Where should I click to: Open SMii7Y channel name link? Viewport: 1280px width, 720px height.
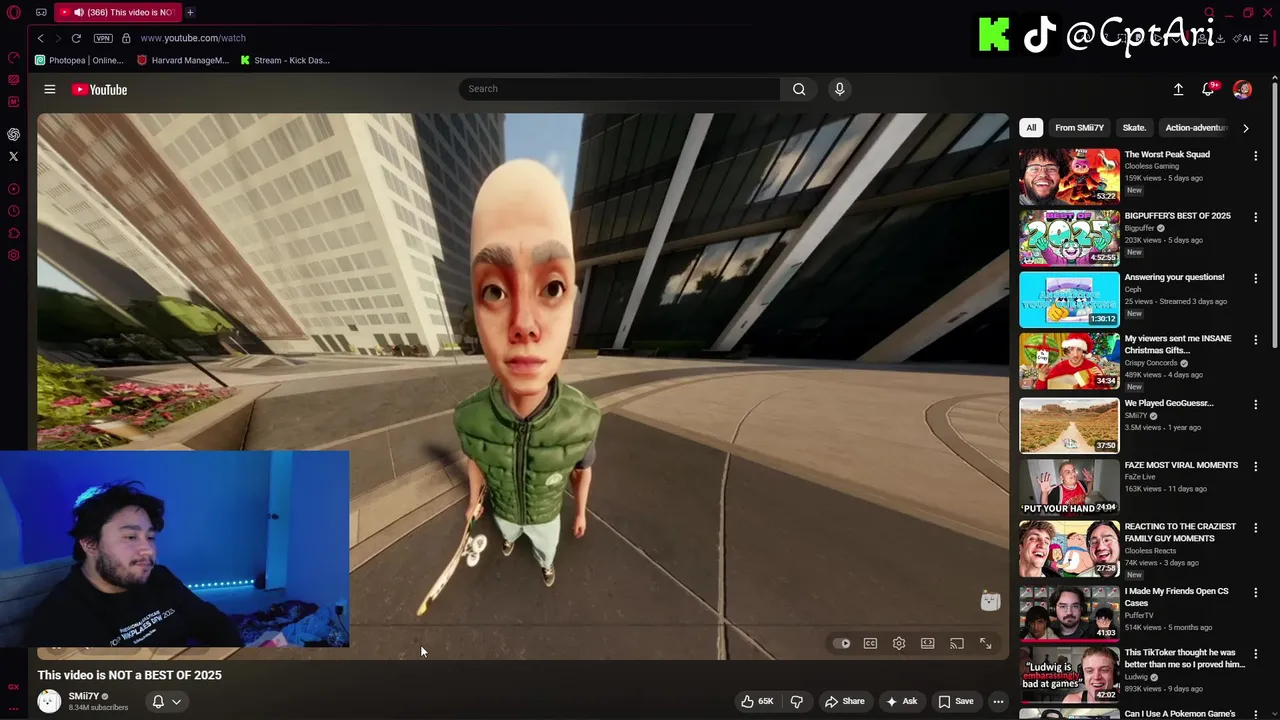84,696
